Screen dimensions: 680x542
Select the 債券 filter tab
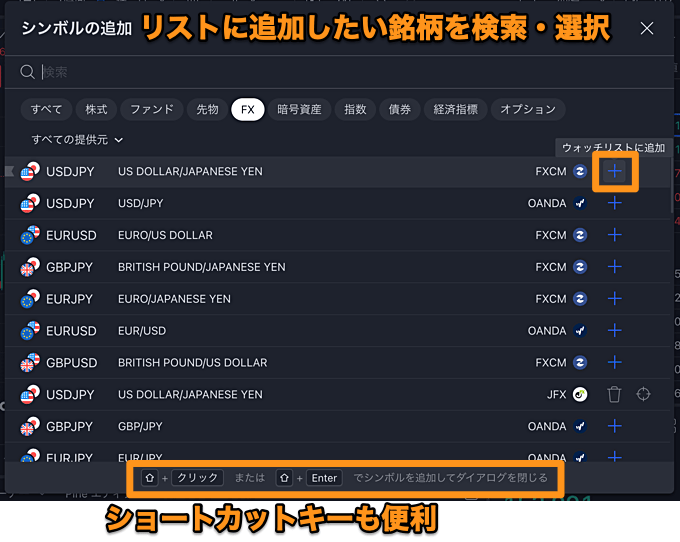point(399,109)
